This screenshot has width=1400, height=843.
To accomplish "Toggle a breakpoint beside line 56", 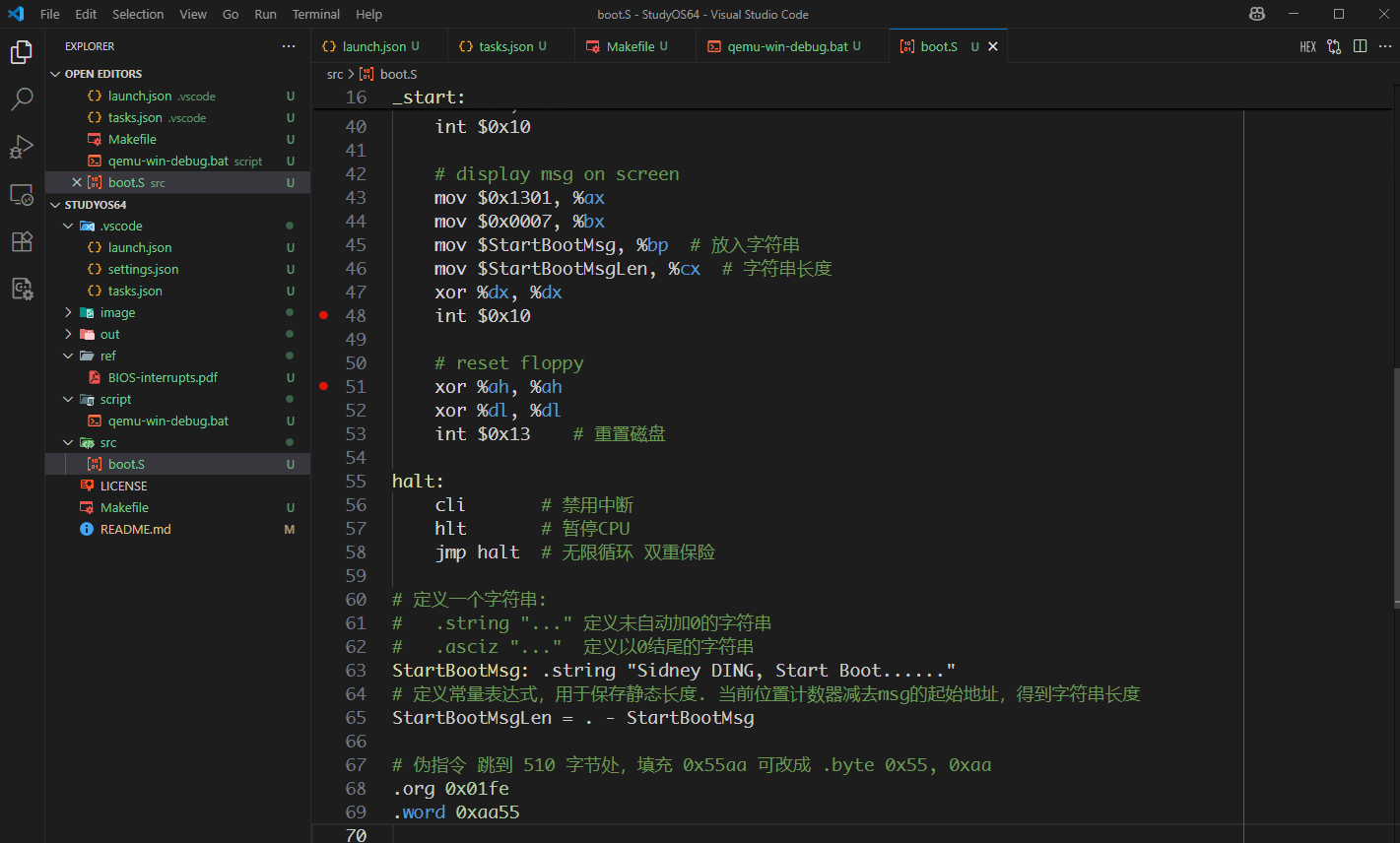I will pos(323,505).
